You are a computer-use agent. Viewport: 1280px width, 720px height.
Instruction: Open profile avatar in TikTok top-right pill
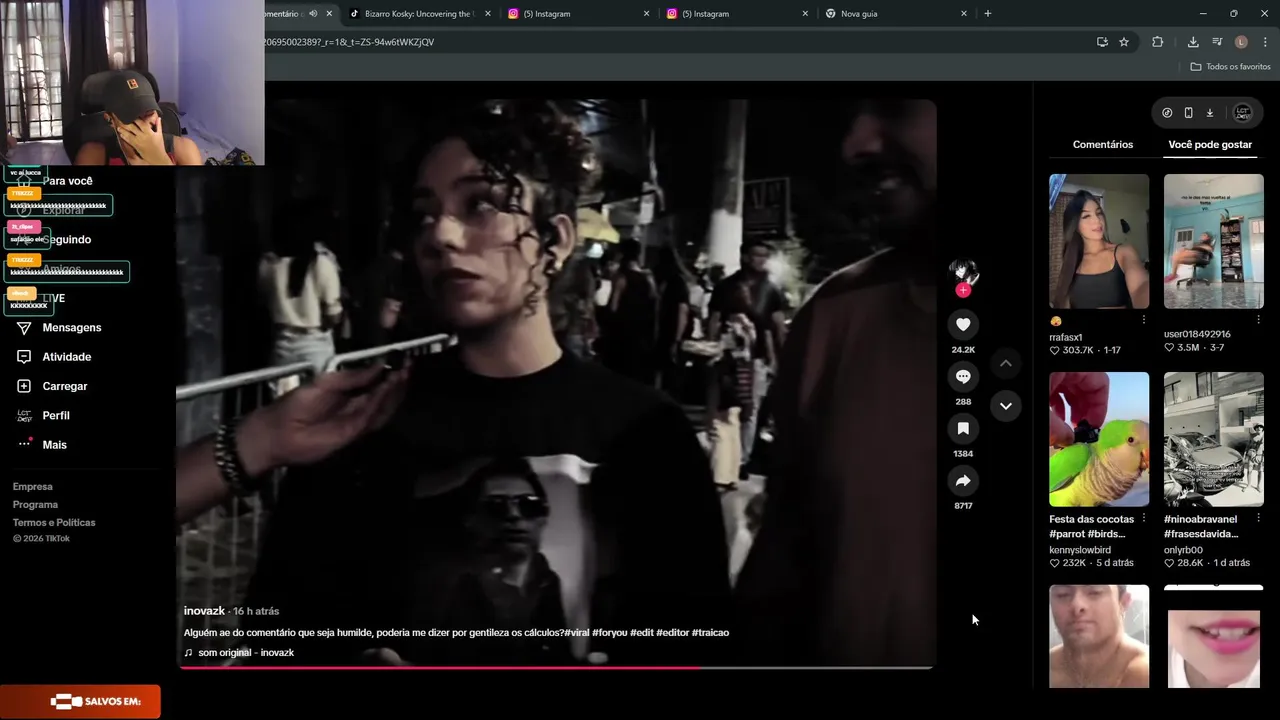pos(1243,113)
